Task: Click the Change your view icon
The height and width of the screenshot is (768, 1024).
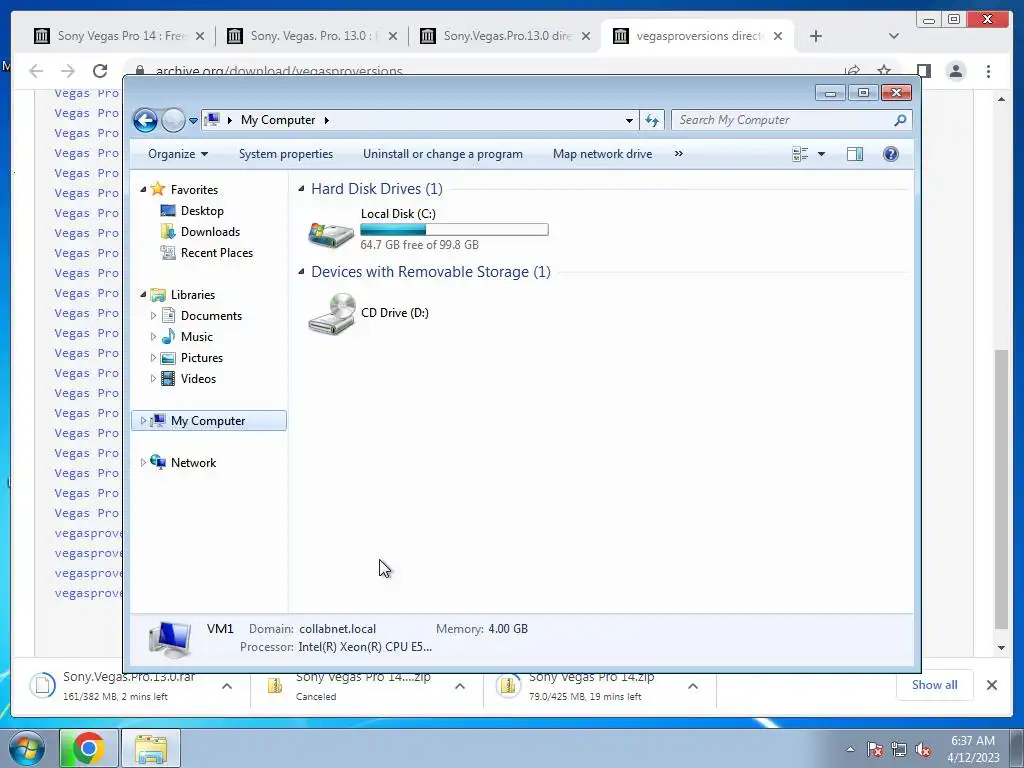Action: 800,154
